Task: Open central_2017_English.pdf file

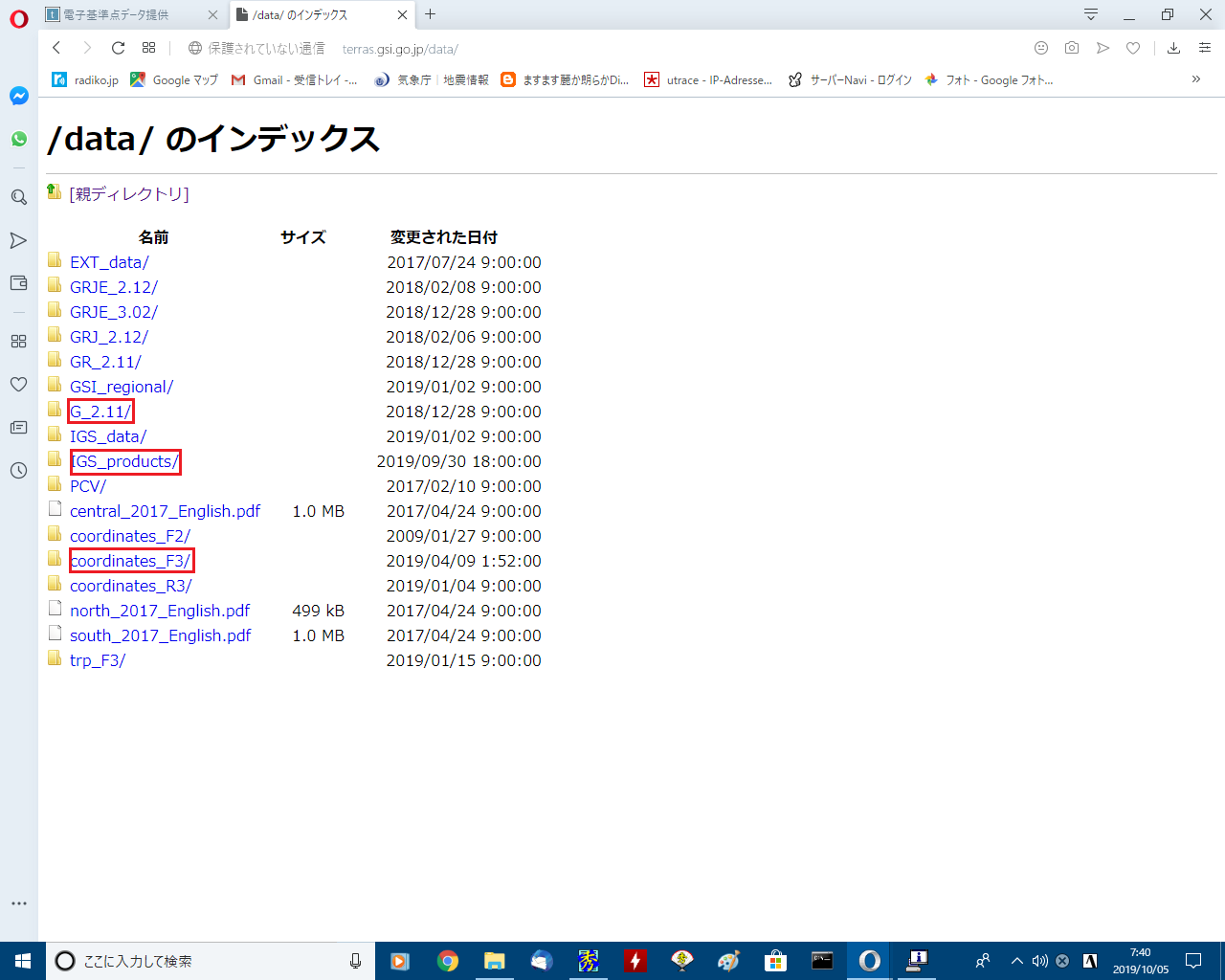Action: (x=165, y=511)
